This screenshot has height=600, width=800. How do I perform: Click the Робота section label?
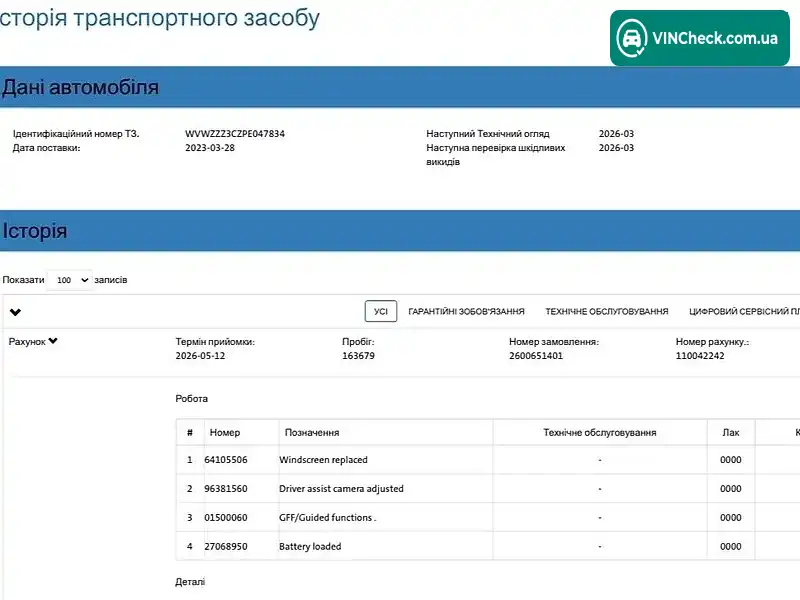(x=191, y=398)
